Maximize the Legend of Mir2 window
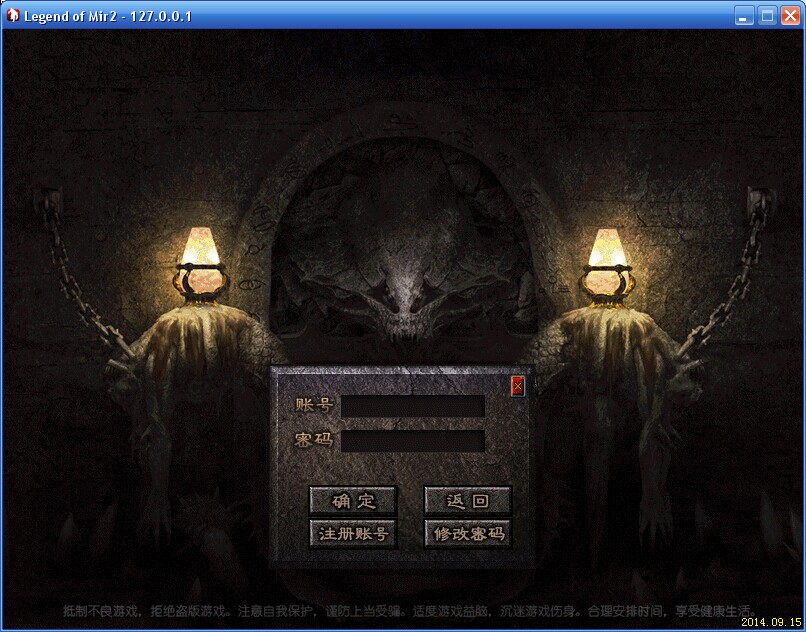 coord(767,16)
